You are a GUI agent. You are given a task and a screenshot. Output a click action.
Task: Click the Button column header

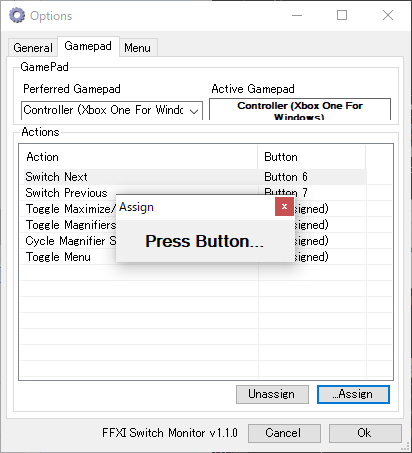311,157
